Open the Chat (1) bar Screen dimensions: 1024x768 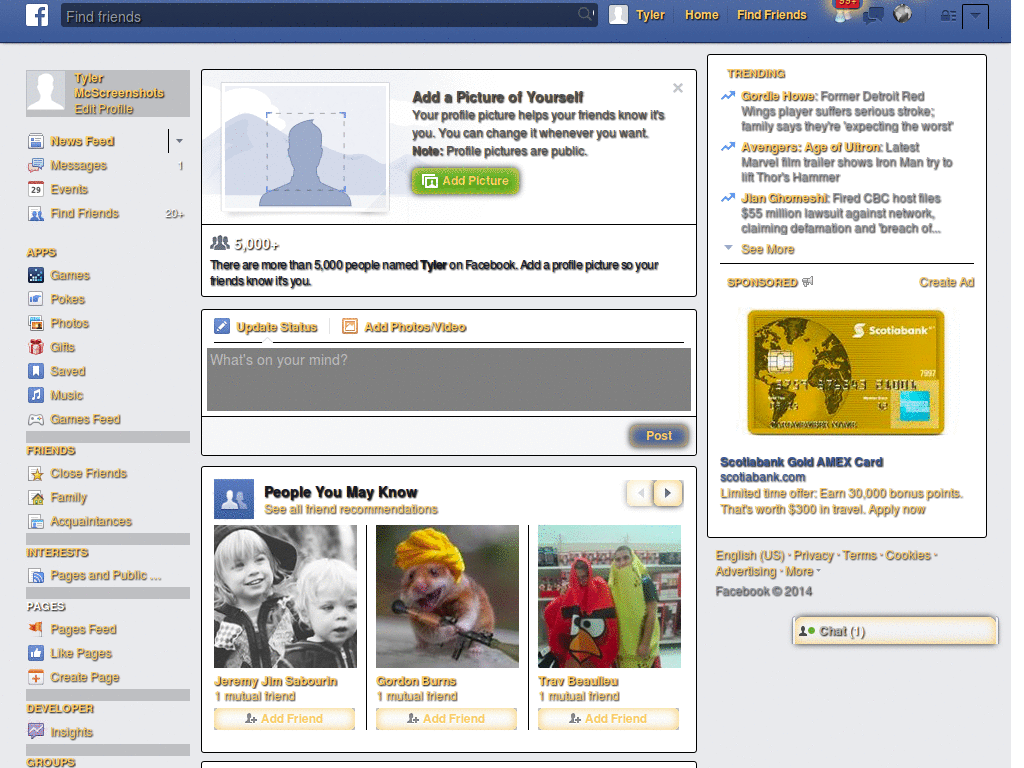pos(895,631)
